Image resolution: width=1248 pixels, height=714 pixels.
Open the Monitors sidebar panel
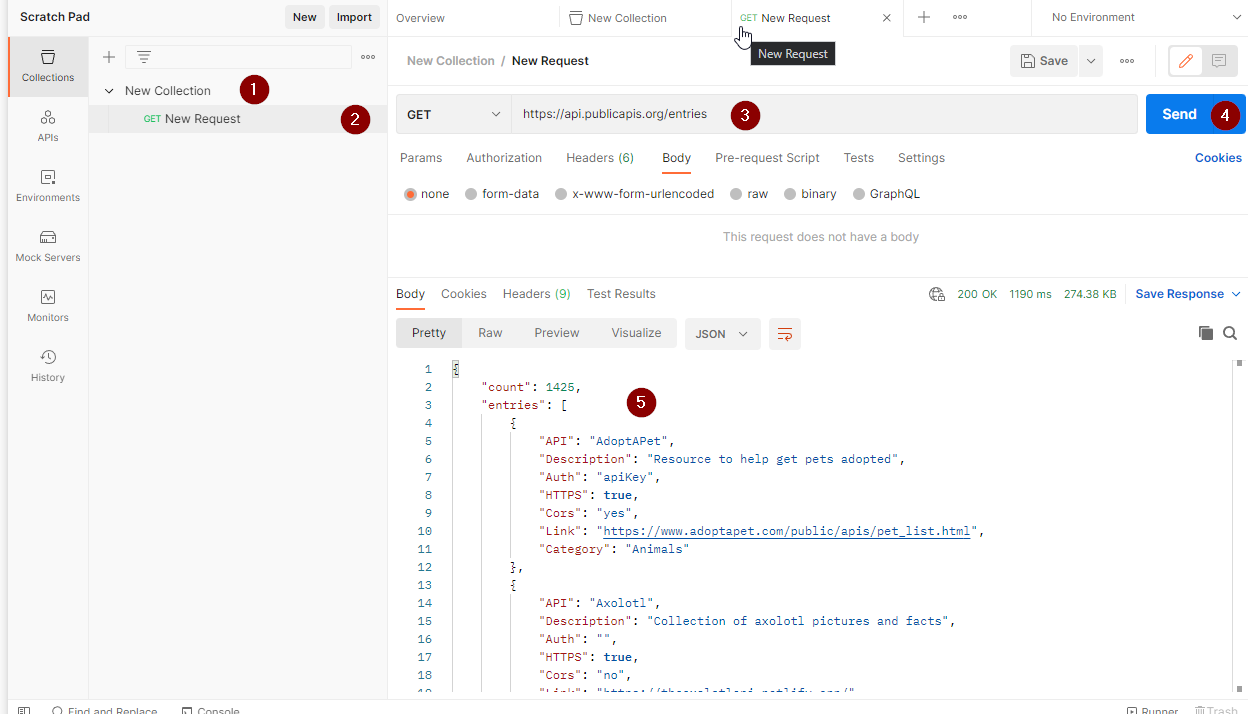(x=48, y=306)
